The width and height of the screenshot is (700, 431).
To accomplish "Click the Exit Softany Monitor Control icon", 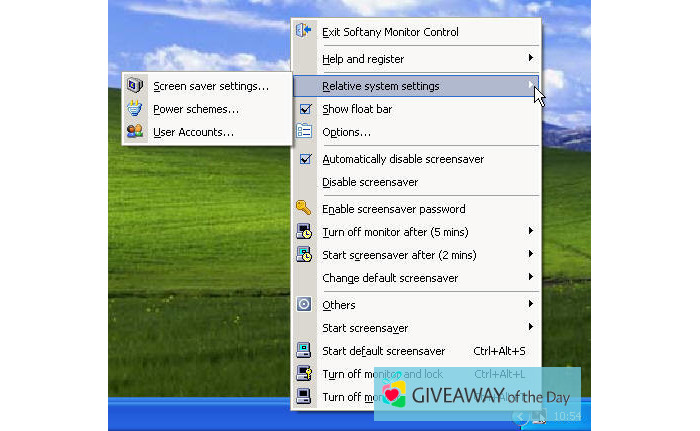I will point(305,32).
